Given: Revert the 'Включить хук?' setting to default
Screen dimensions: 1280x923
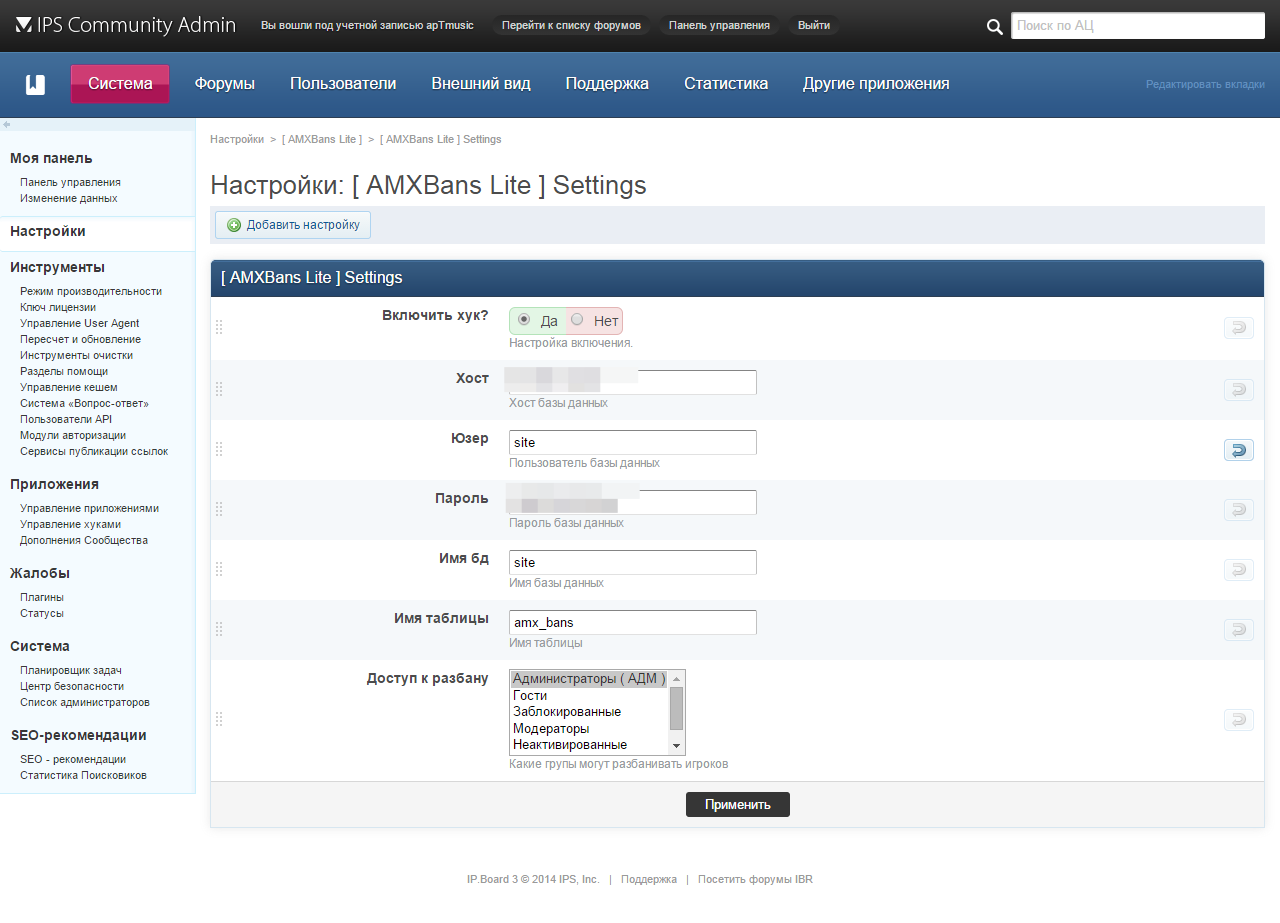Looking at the screenshot, I should [x=1239, y=328].
